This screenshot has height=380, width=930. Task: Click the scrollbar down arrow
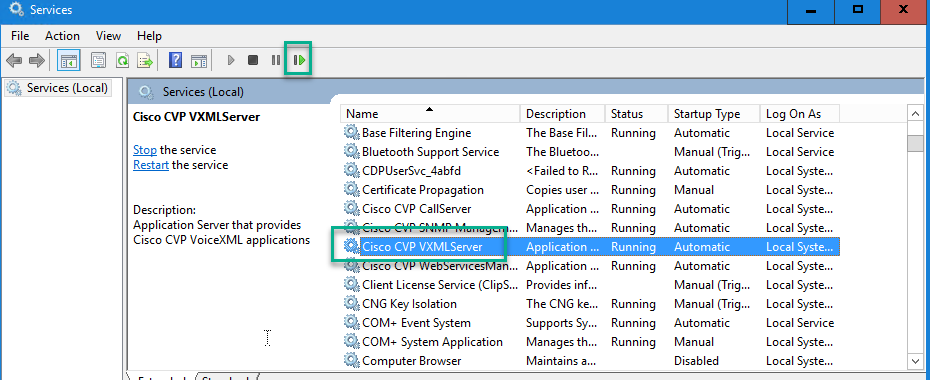click(x=916, y=360)
